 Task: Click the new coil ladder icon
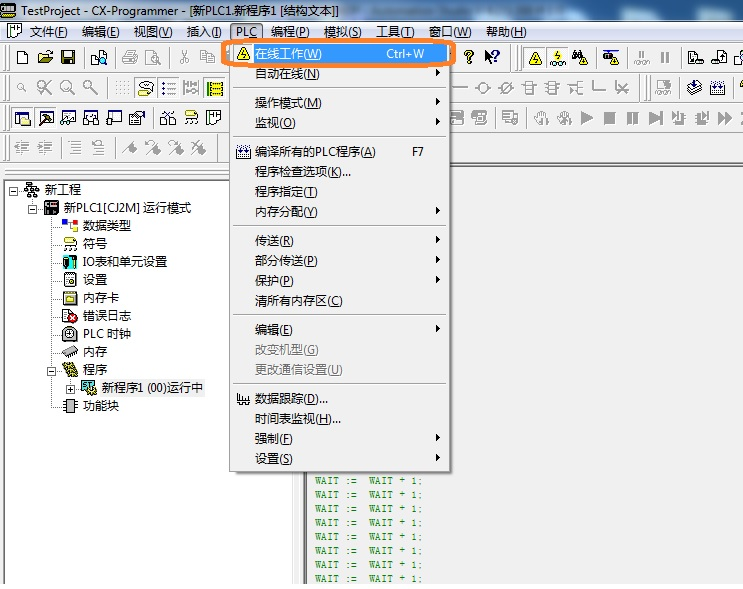click(x=483, y=88)
